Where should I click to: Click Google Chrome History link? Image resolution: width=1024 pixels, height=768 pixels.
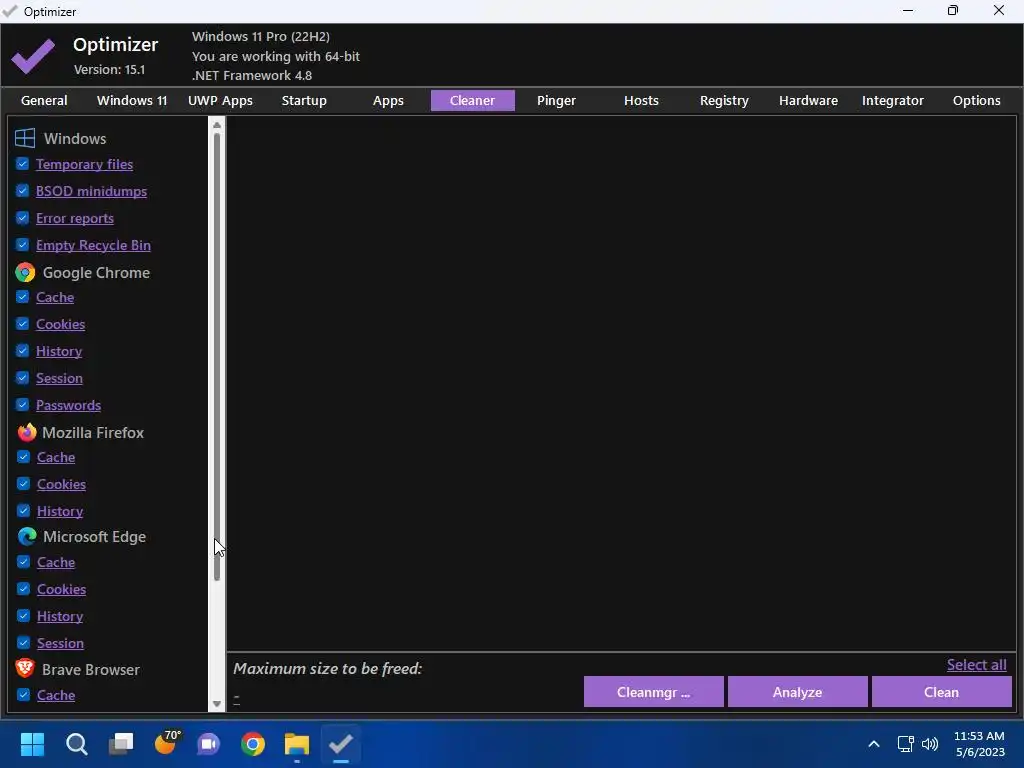click(x=59, y=351)
